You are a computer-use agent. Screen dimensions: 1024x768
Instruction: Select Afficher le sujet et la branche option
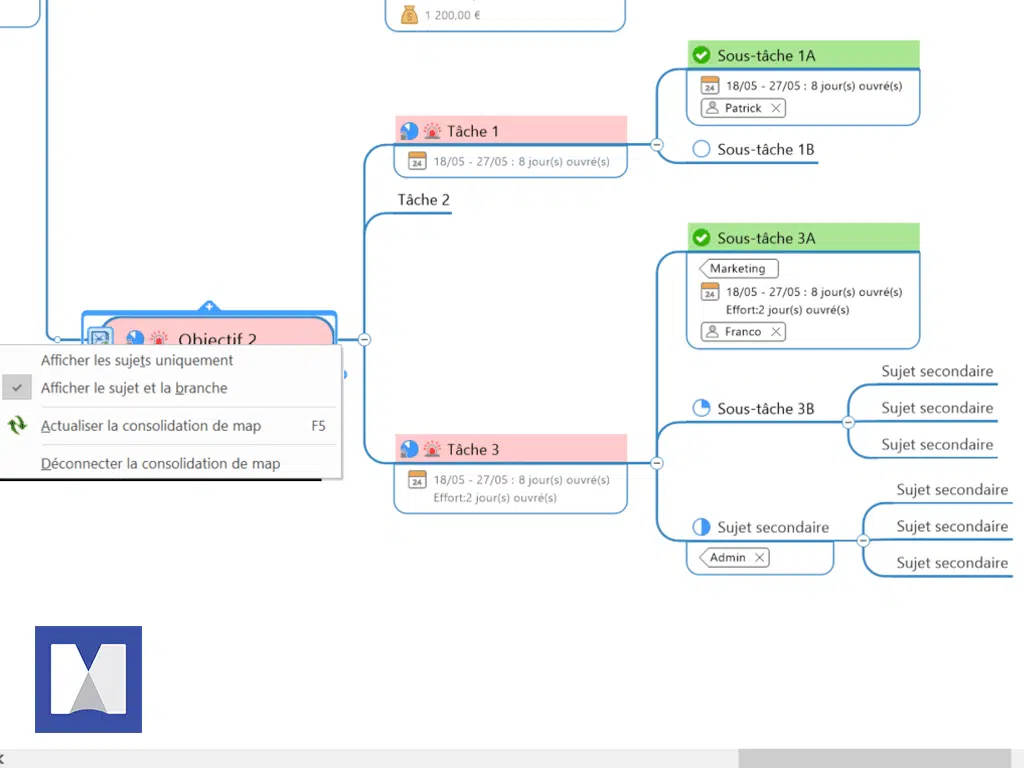134,388
